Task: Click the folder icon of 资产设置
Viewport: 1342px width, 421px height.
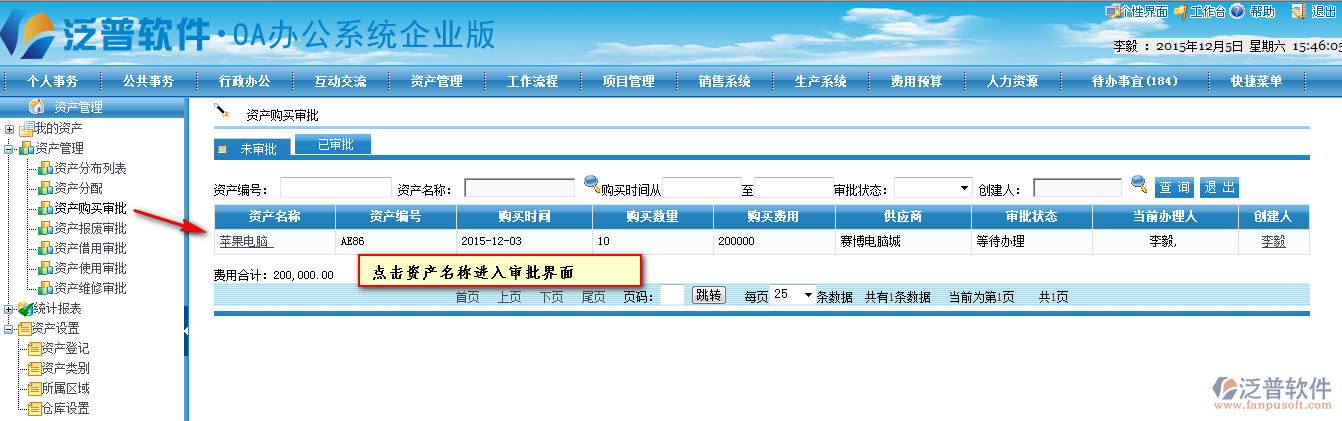Action: click(x=25, y=328)
